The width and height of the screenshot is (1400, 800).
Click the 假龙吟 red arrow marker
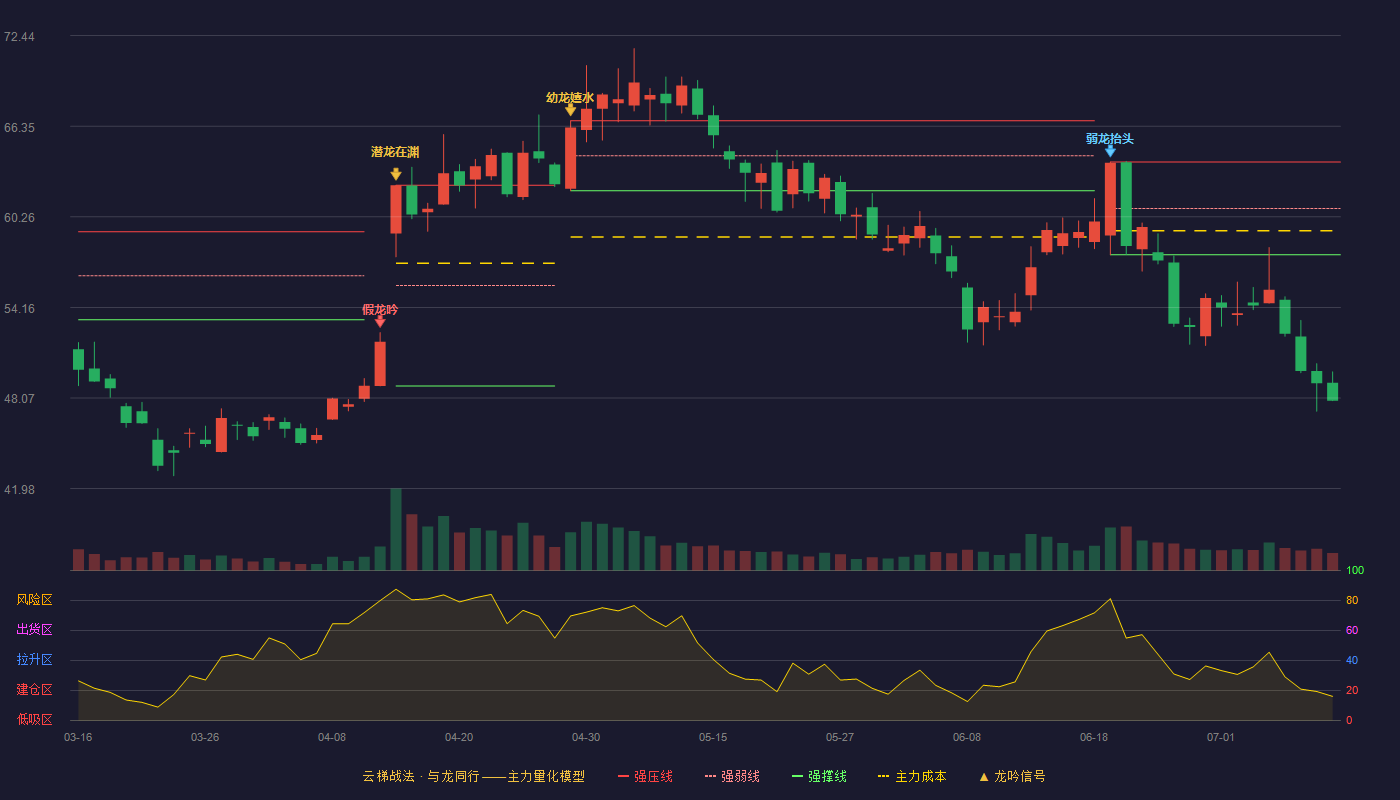[x=380, y=321]
